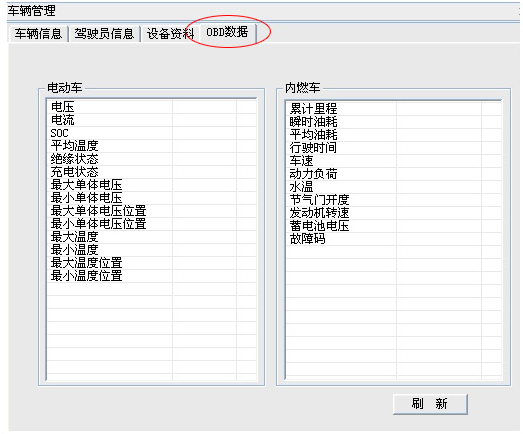Select the 蓄电池电压 row
Screen dimensions: 523x434
tap(394, 226)
